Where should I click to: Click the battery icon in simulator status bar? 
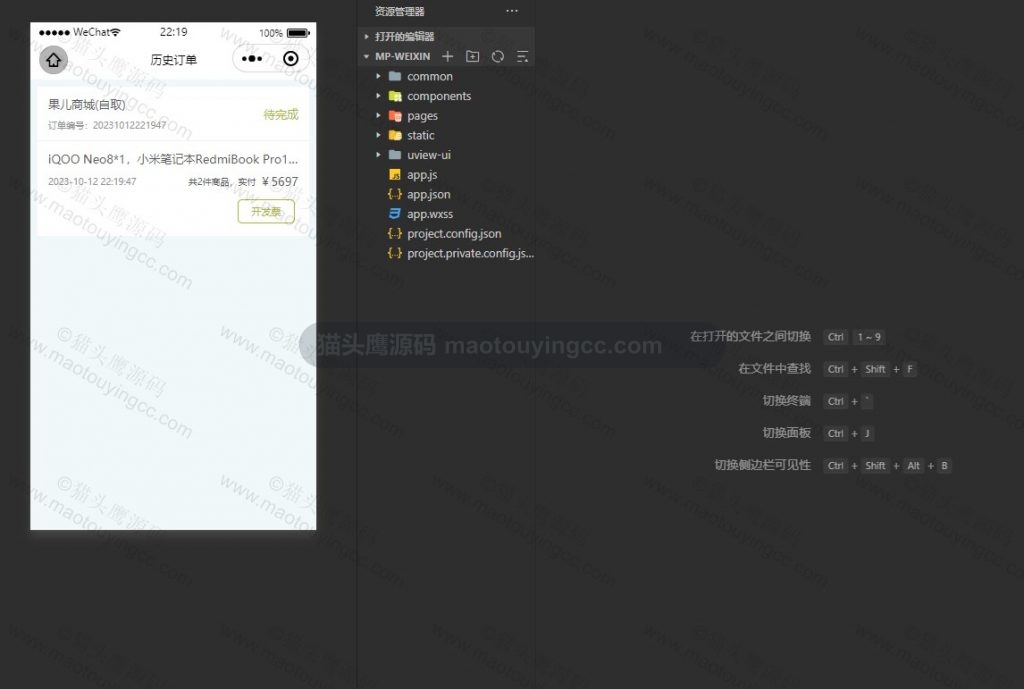point(298,33)
